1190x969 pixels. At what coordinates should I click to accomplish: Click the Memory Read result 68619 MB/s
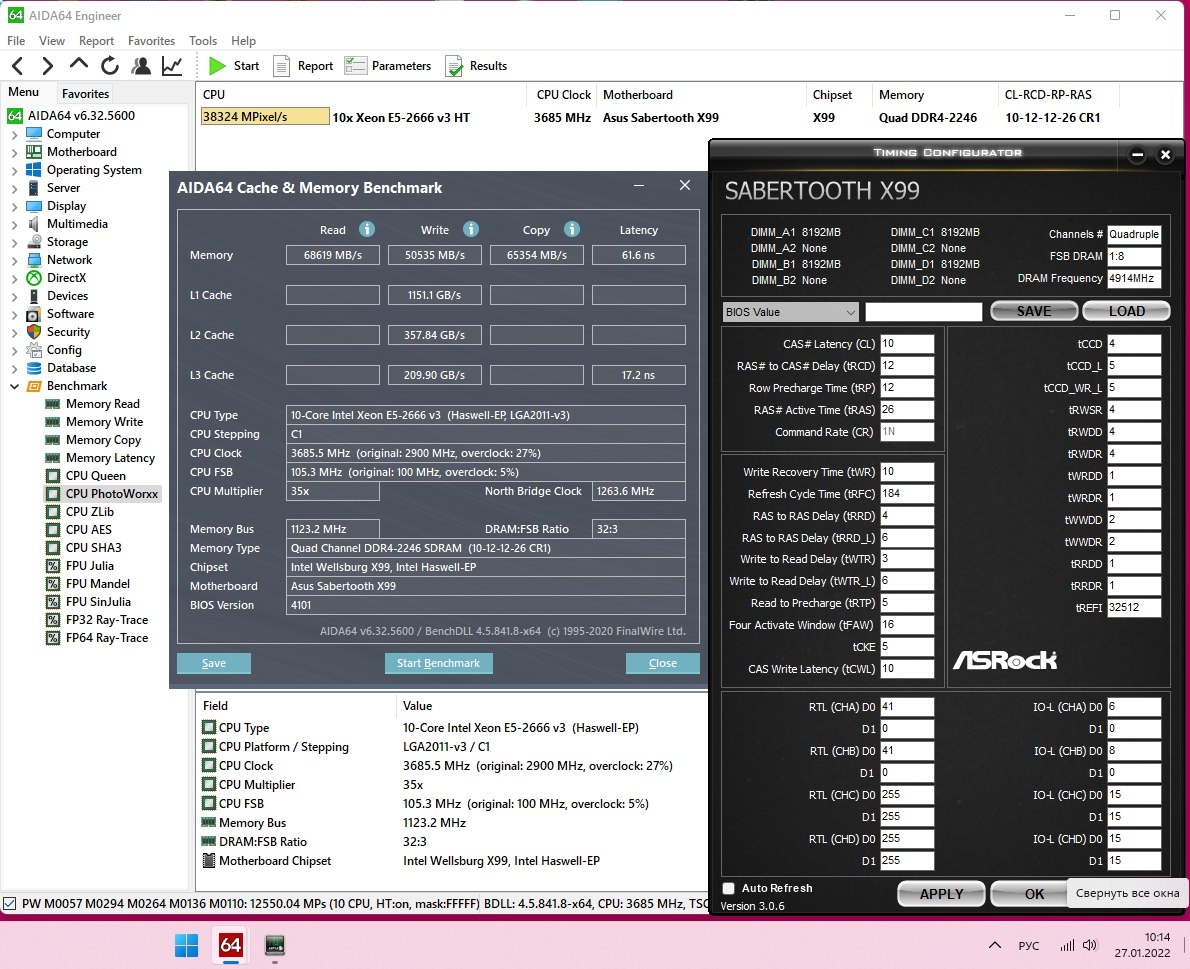point(332,256)
